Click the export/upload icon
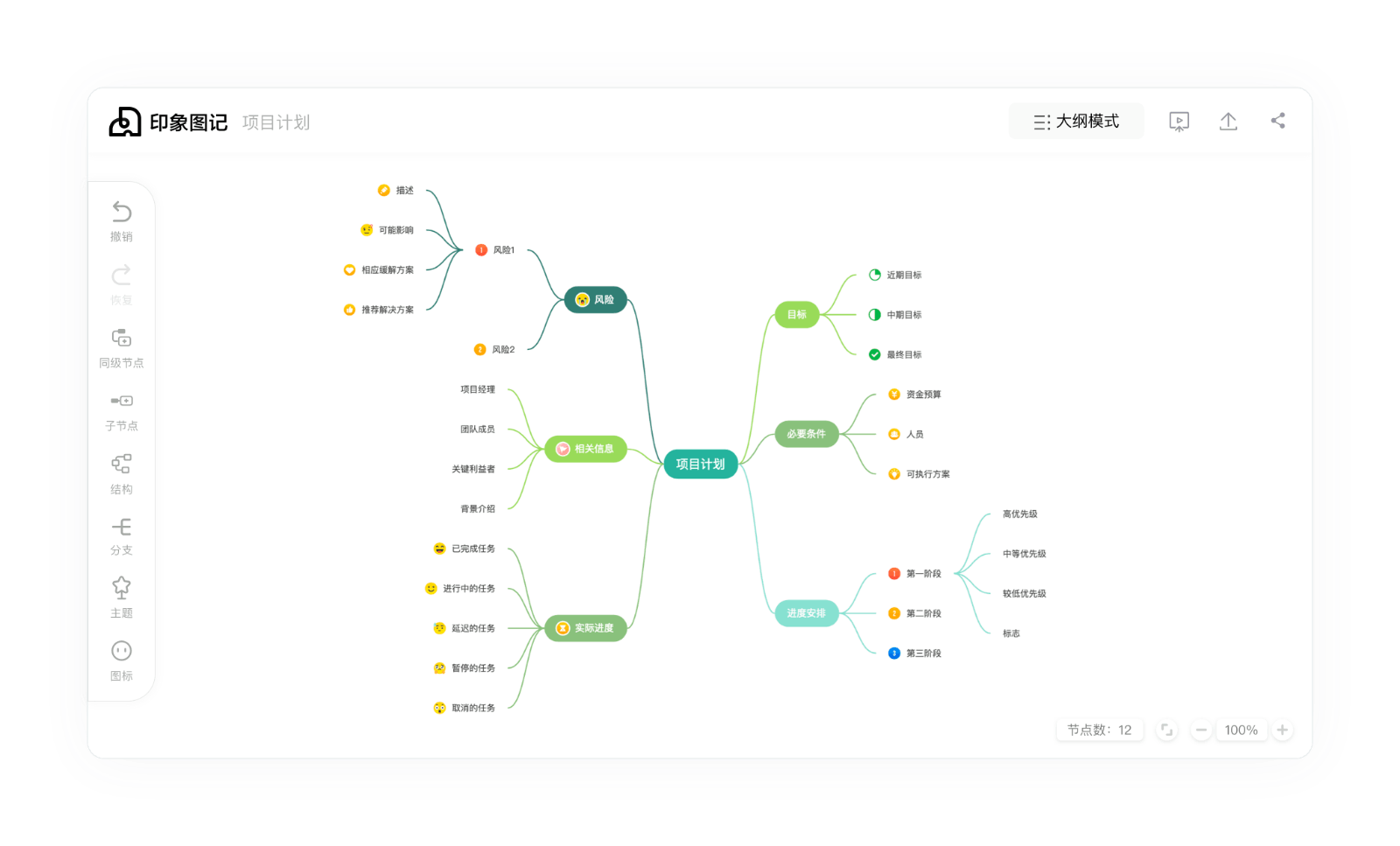 1228,122
